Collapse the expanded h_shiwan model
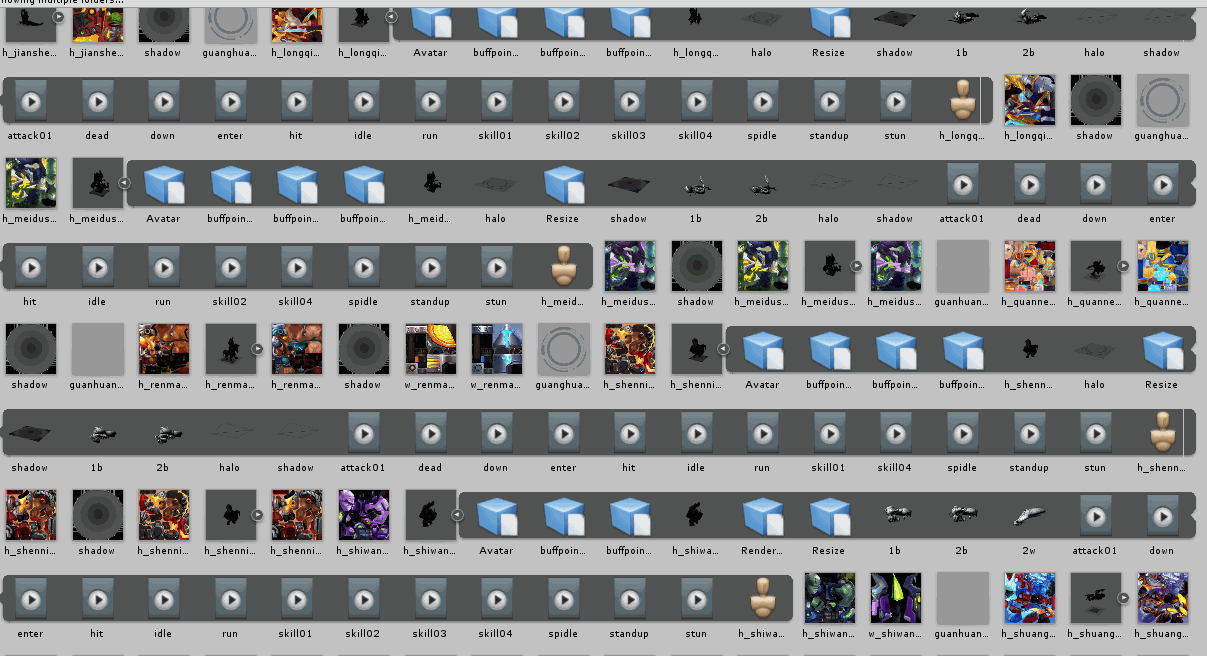Viewport: 1207px width, 656px height. (457, 515)
